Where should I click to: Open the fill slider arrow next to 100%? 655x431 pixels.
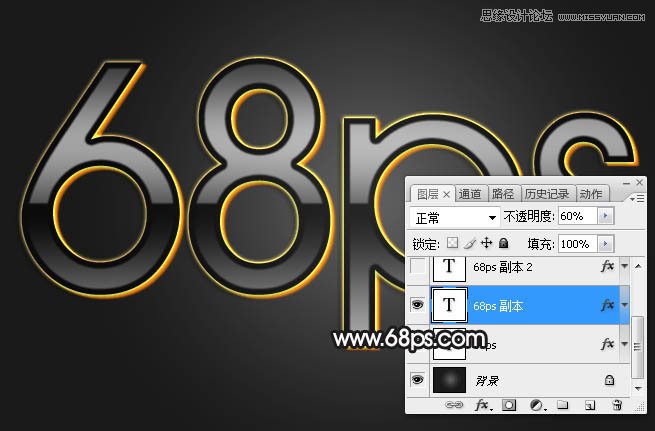[x=606, y=244]
